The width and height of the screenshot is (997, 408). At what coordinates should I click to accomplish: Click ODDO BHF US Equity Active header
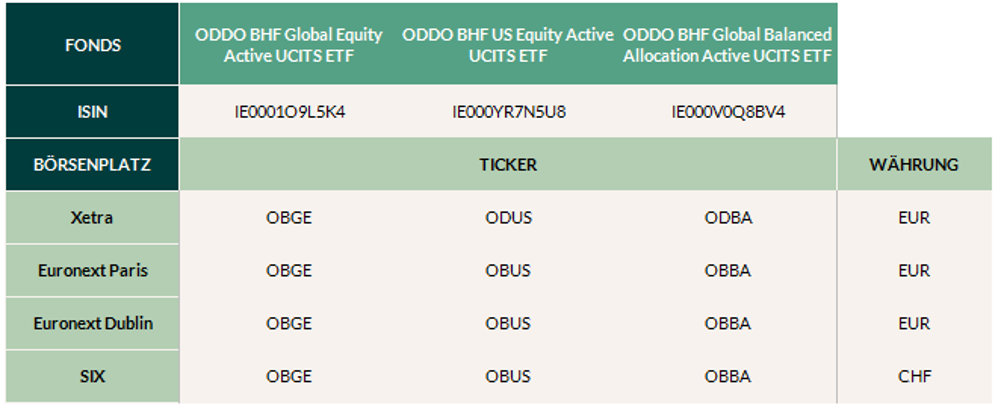(x=508, y=45)
